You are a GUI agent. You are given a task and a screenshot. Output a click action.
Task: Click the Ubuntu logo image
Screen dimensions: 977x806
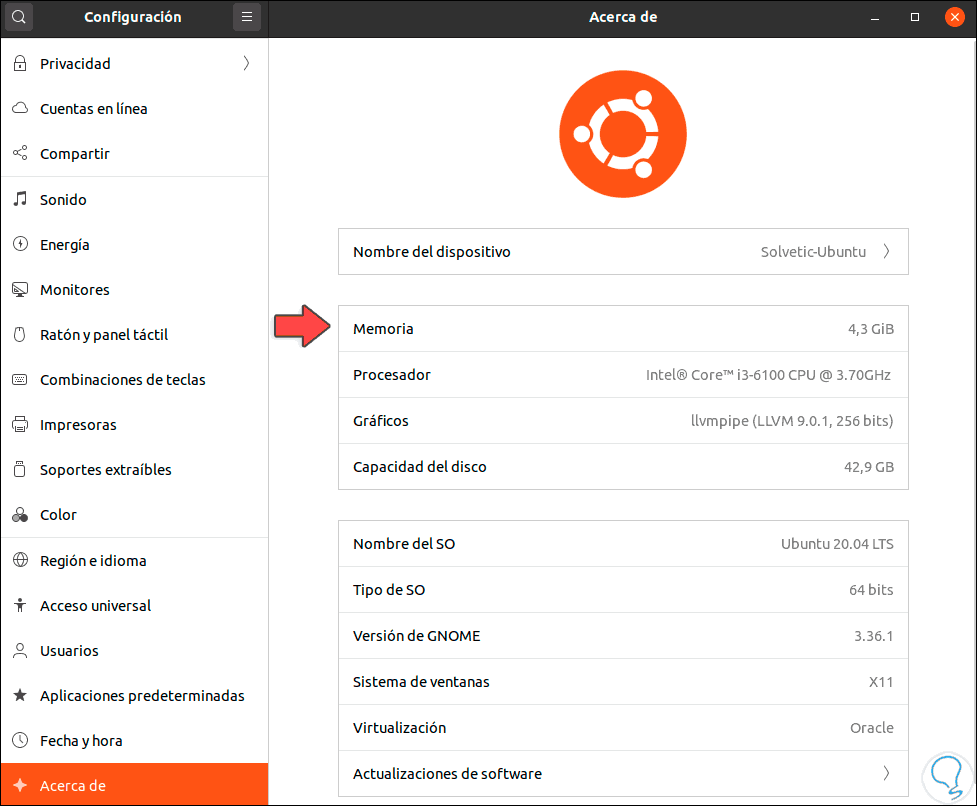[622, 134]
